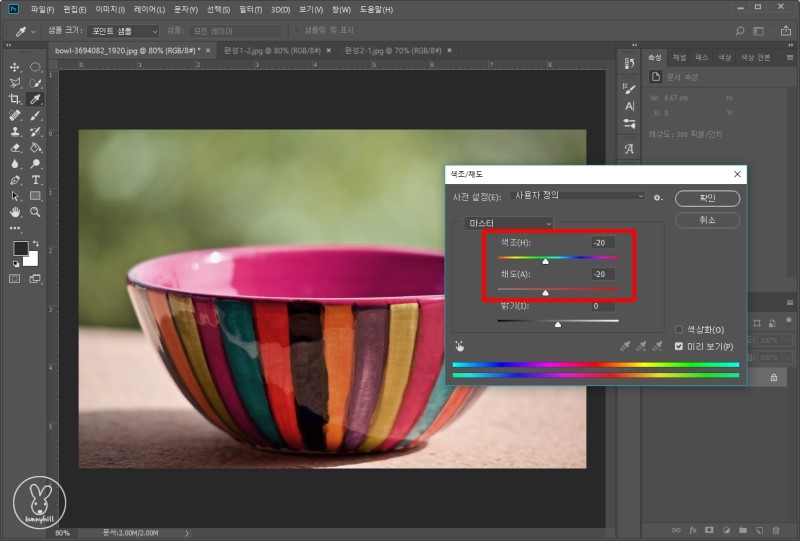Enable the 색상화 (Colorize) checkbox
The height and width of the screenshot is (541, 800).
click(x=679, y=329)
